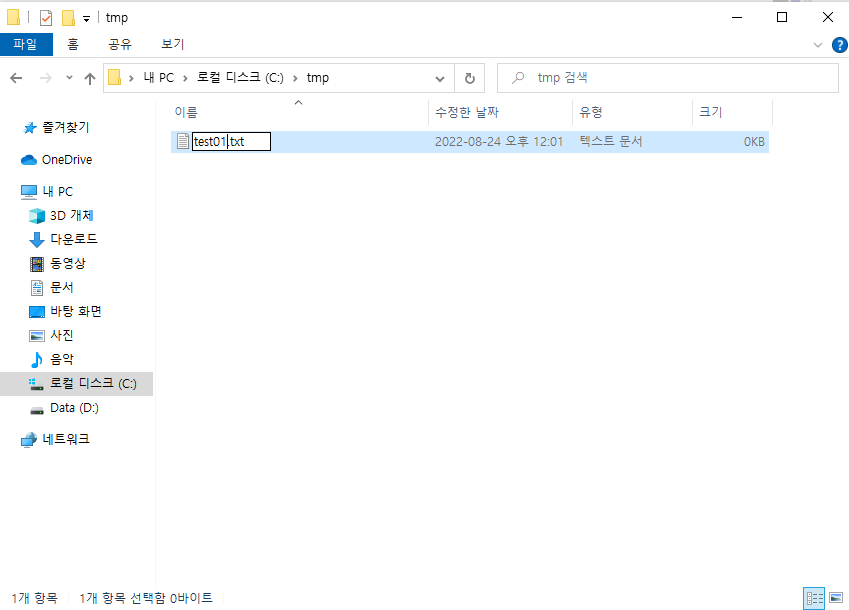Sort by the 수정한 날짜 column header

click(x=467, y=112)
